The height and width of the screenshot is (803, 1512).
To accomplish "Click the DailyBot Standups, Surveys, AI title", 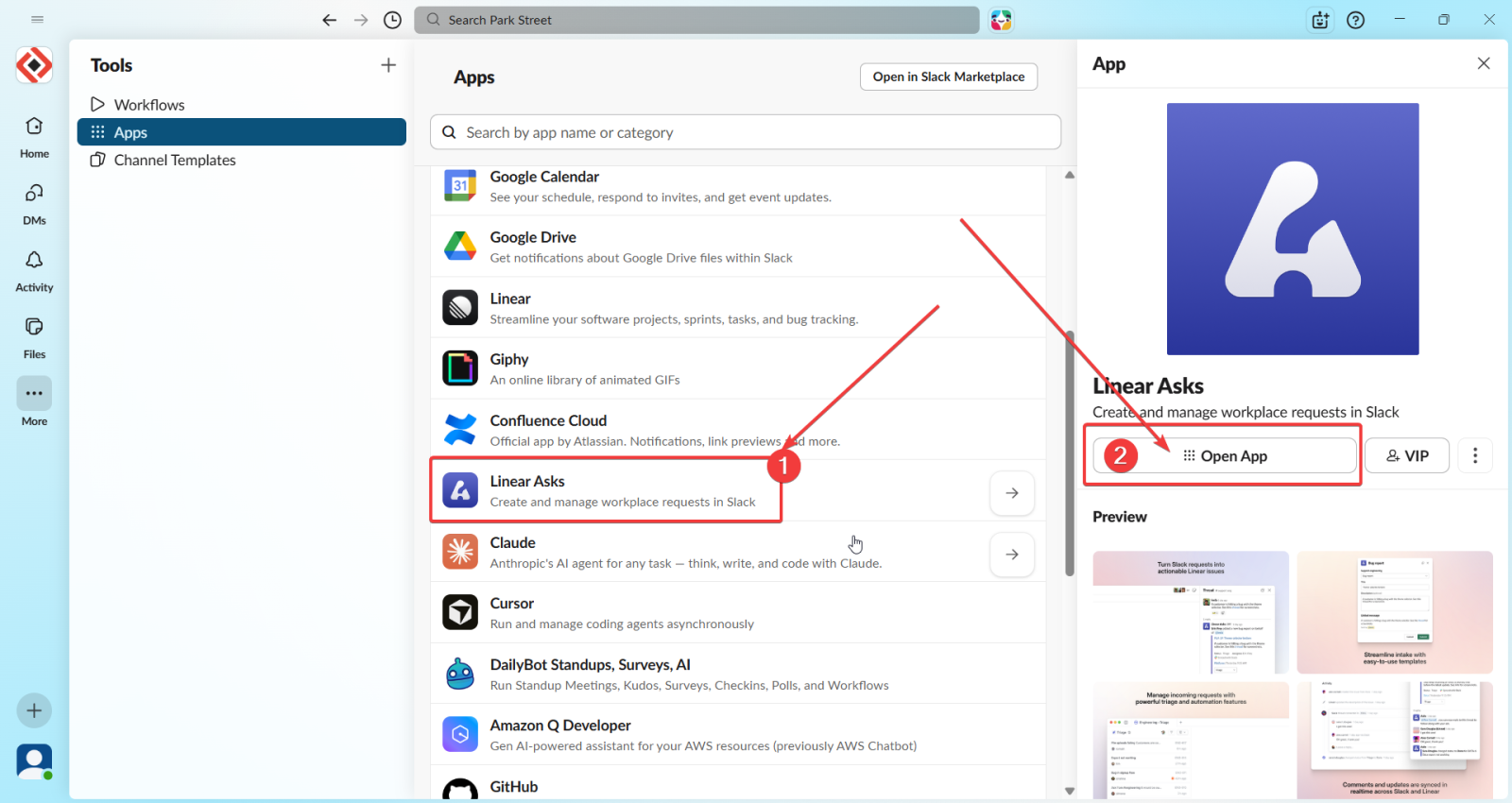I will (591, 664).
